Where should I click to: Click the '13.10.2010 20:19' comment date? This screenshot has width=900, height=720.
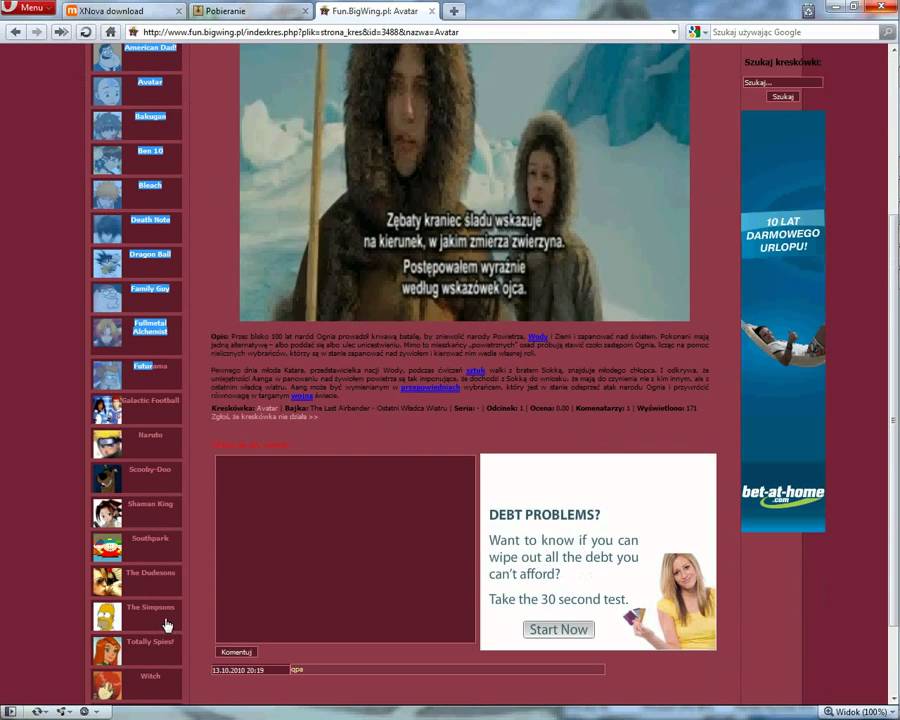238,670
